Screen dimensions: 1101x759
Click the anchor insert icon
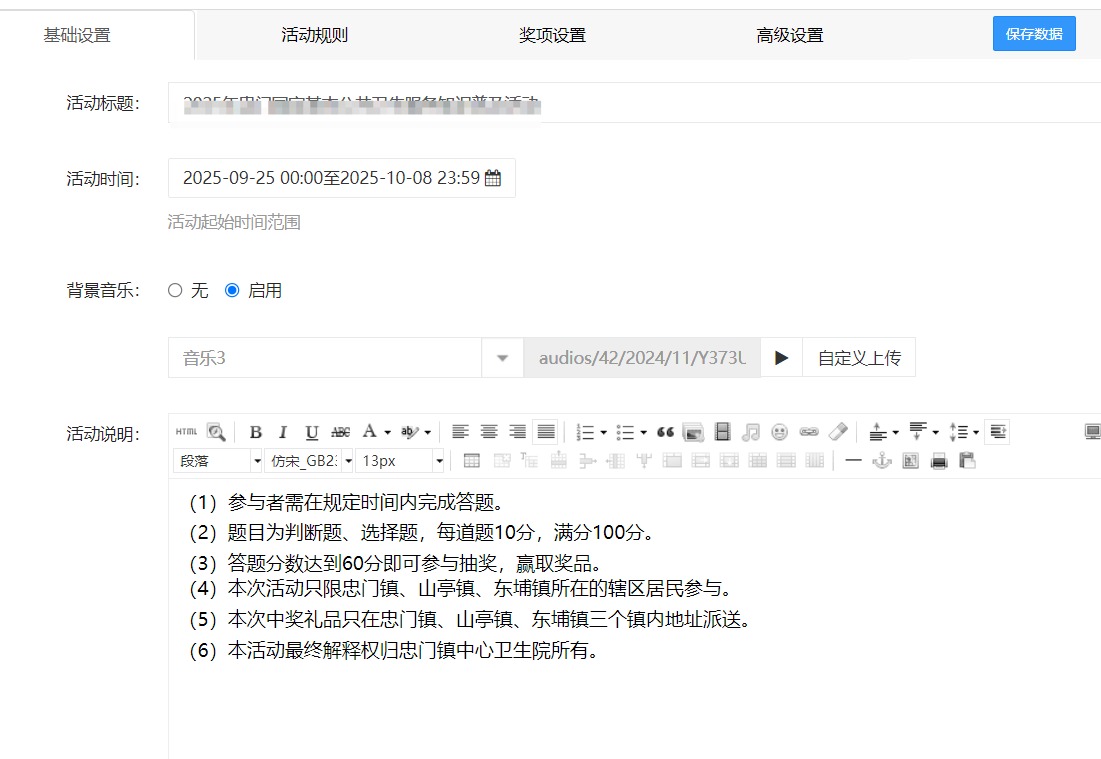coord(881,460)
